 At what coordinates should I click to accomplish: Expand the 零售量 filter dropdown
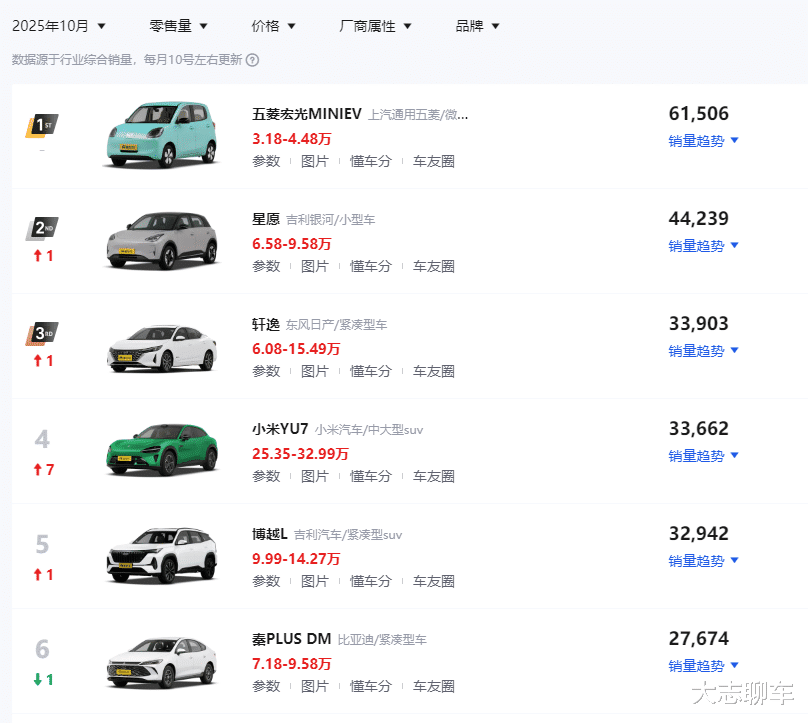tap(179, 26)
